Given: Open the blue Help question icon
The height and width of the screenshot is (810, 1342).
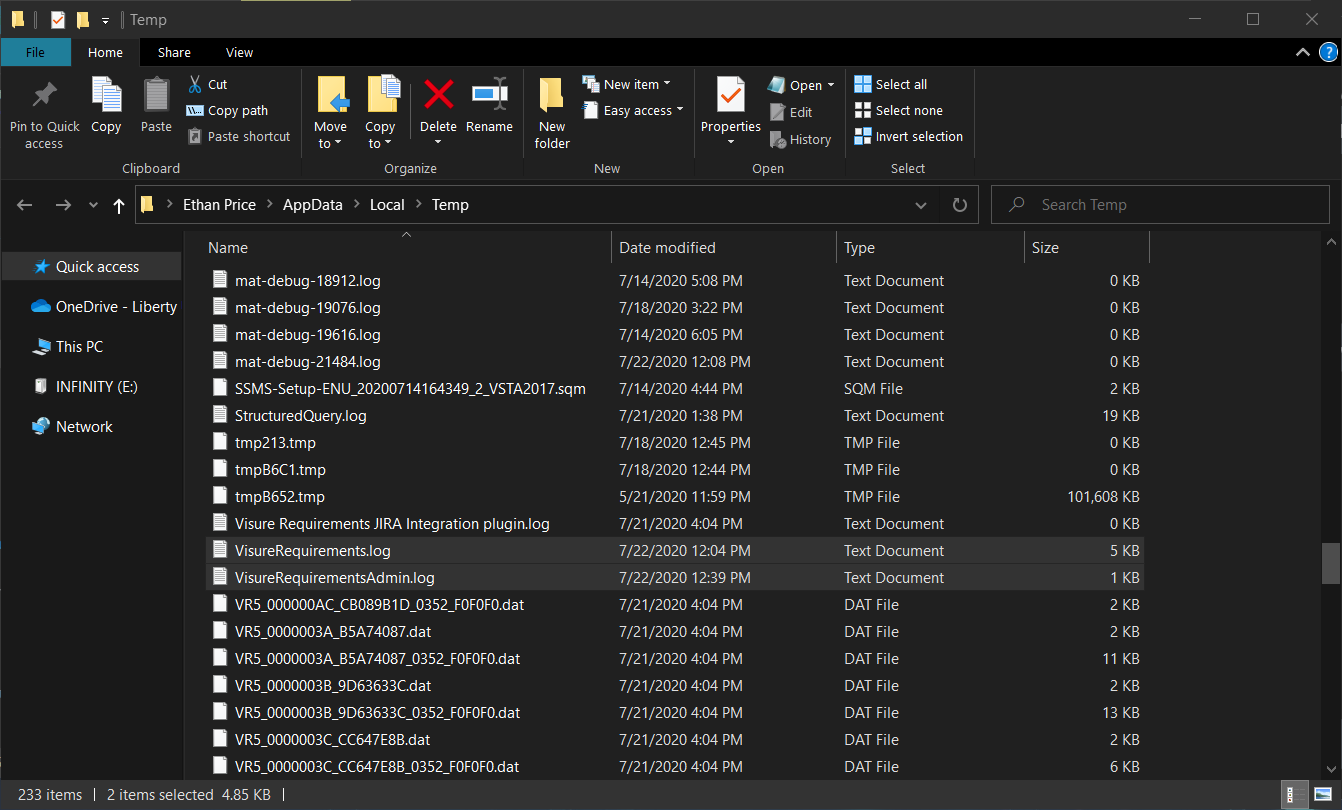Looking at the screenshot, I should click(1326, 52).
